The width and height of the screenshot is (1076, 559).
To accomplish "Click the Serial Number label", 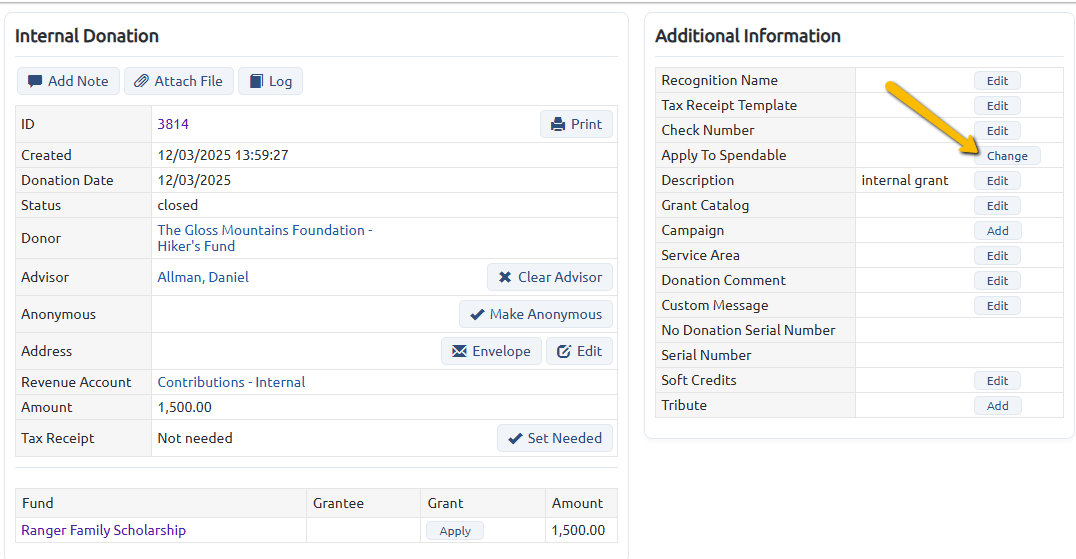I will 706,355.
